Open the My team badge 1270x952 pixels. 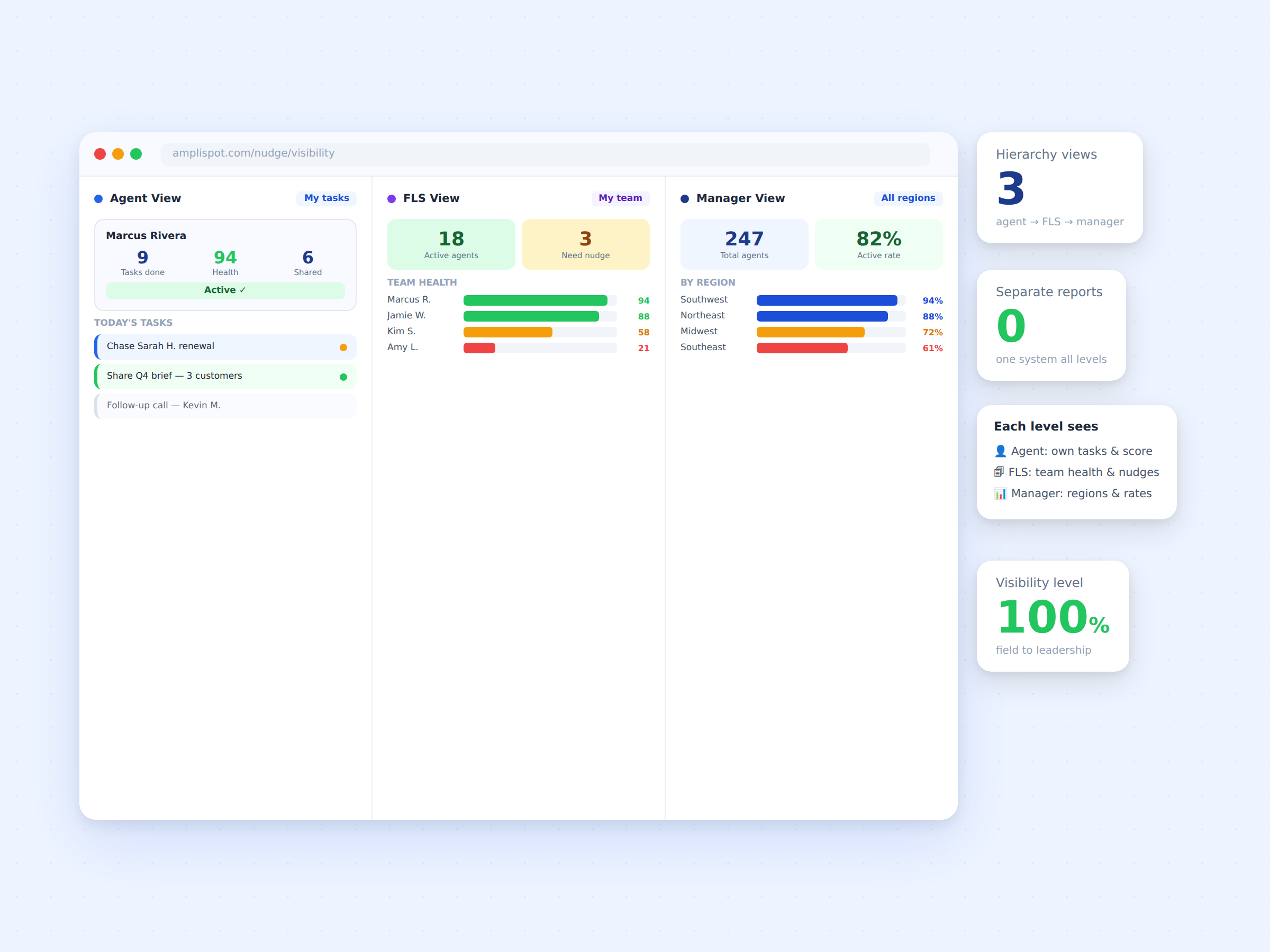coord(620,198)
